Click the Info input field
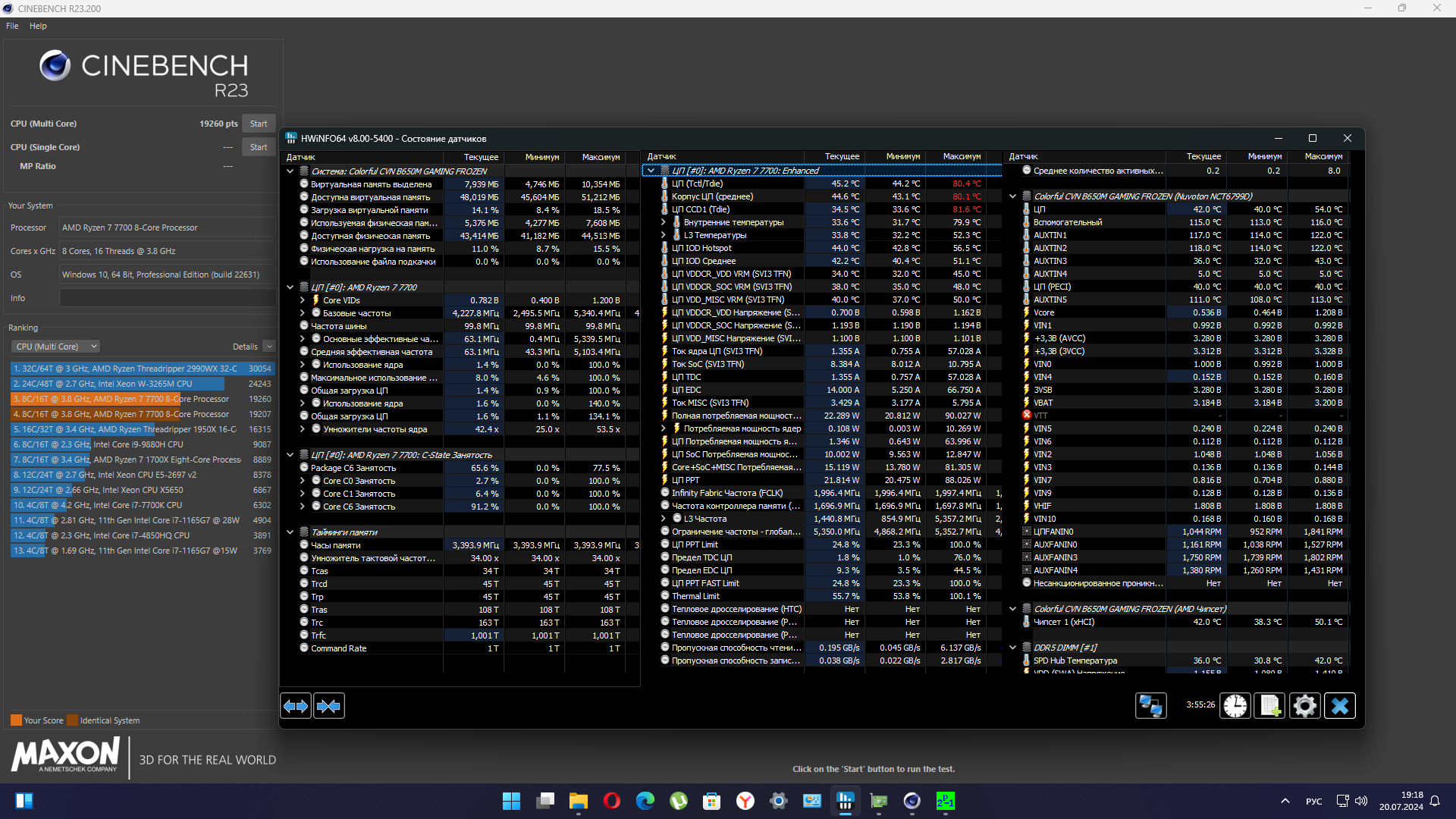This screenshot has width=1456, height=819. [167, 298]
